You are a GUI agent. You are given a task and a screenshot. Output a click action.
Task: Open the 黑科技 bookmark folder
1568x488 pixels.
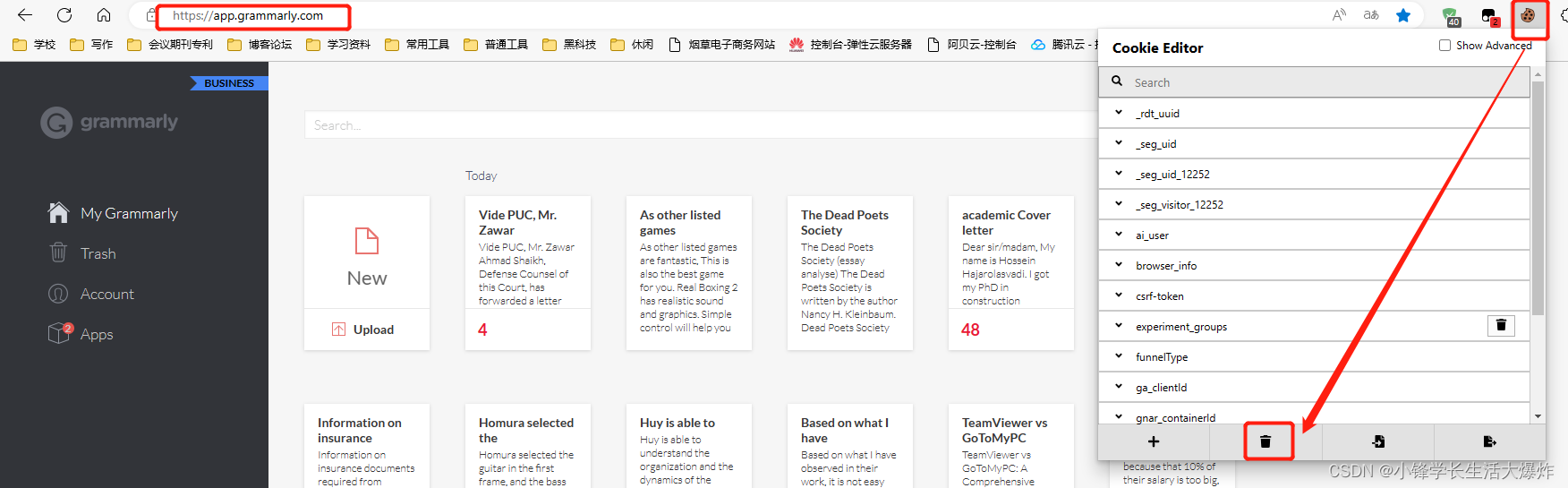coord(569,44)
